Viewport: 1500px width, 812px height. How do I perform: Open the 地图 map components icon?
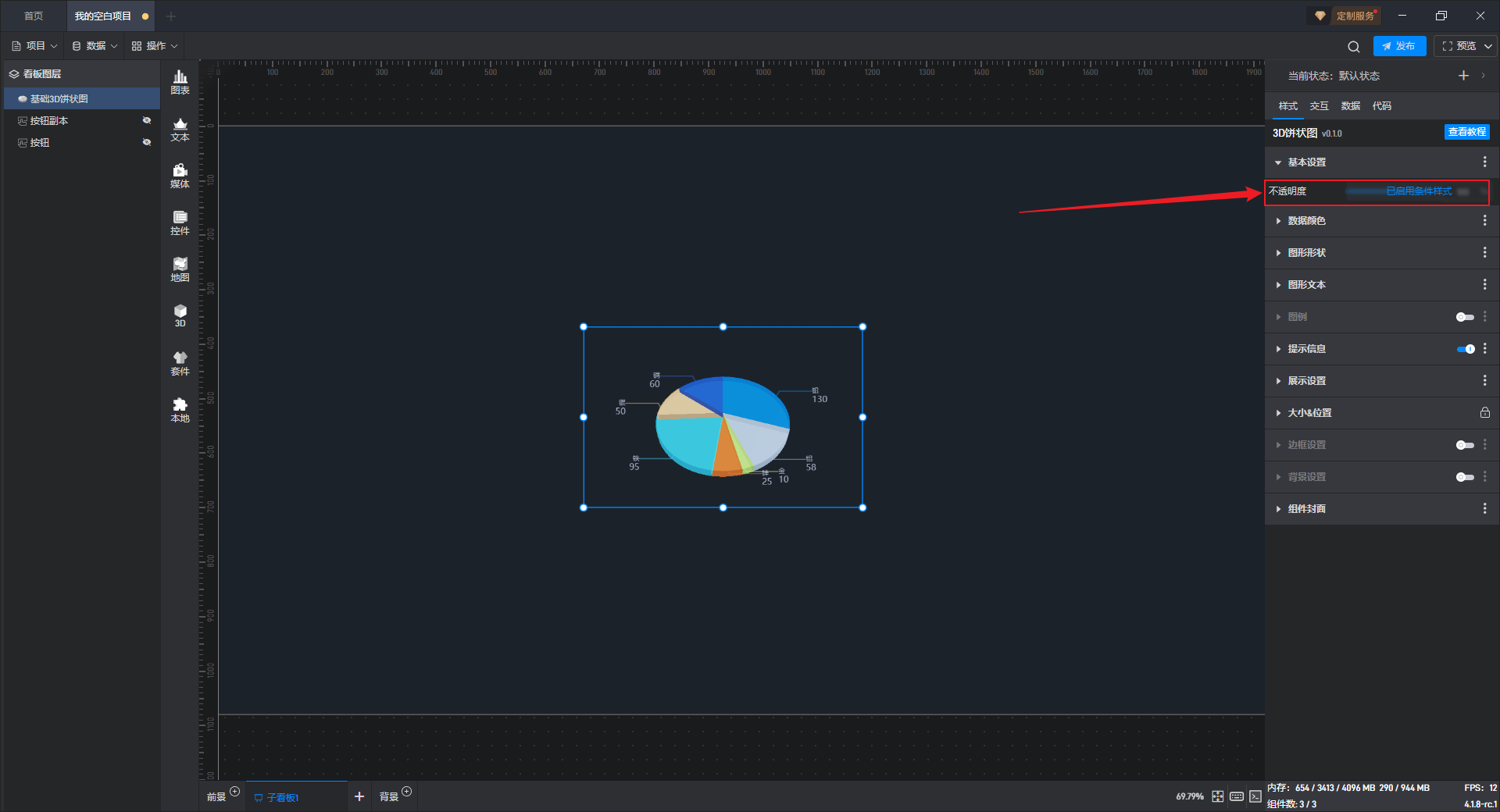(x=180, y=269)
